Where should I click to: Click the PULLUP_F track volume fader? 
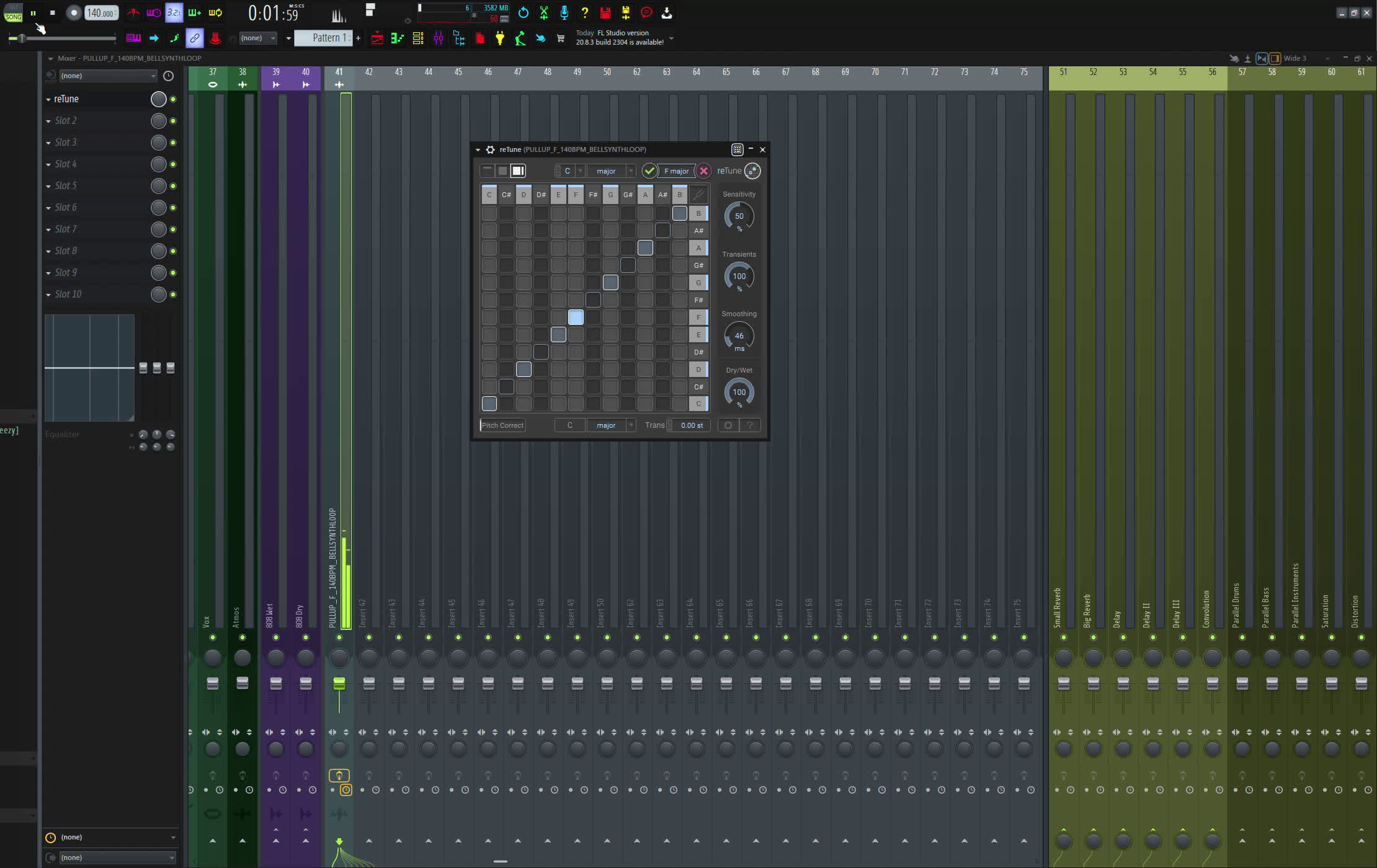(x=339, y=683)
